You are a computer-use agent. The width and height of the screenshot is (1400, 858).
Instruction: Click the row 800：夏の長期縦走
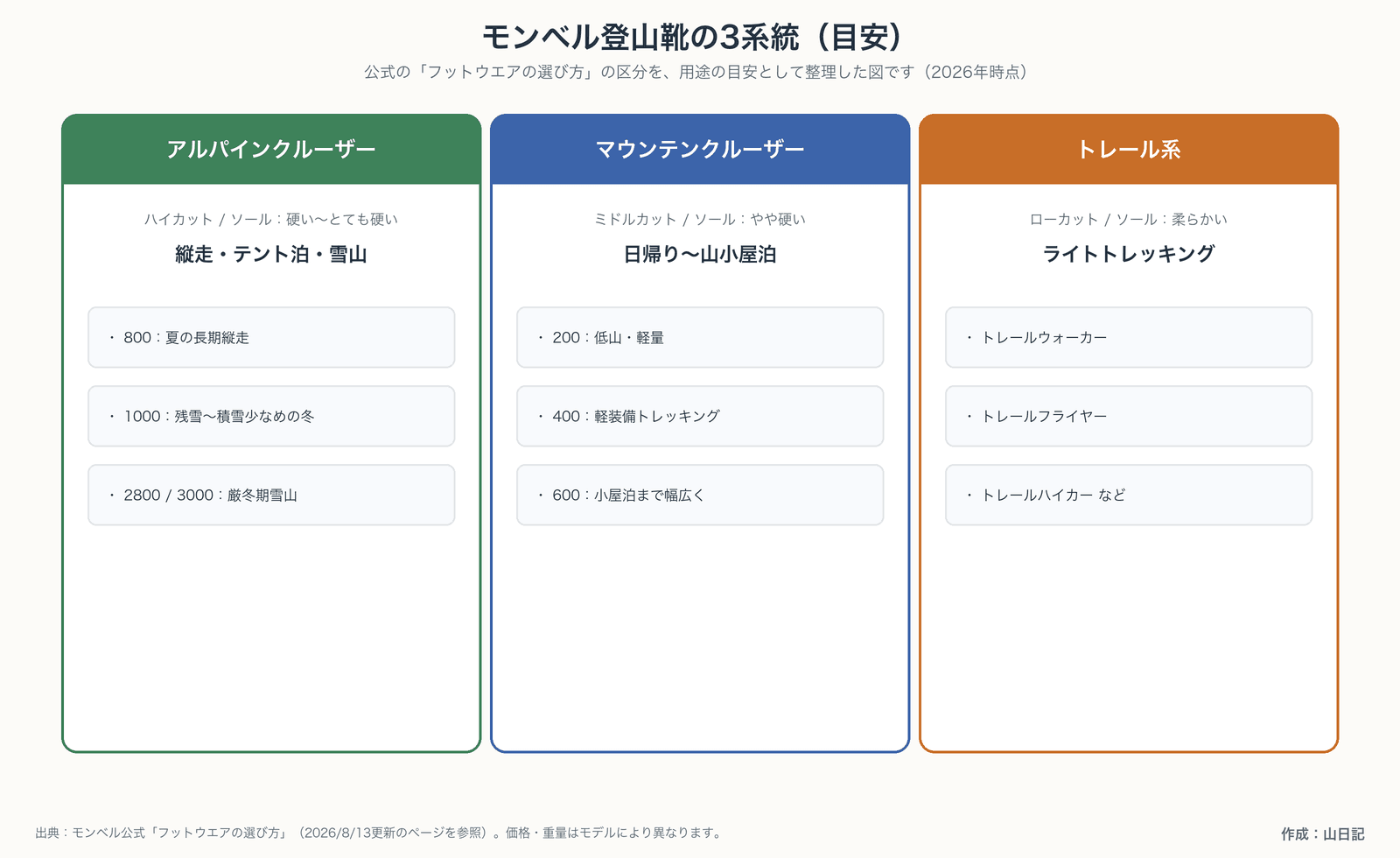click(271, 337)
